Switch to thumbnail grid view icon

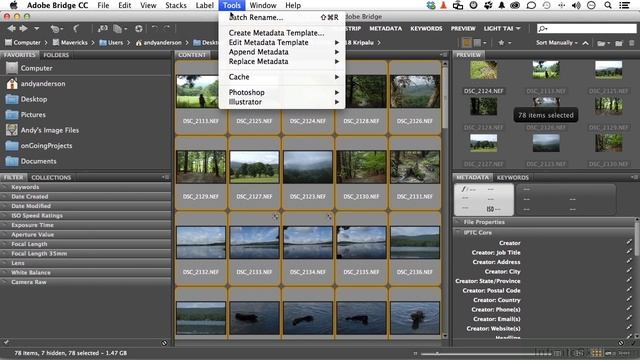pos(597,353)
